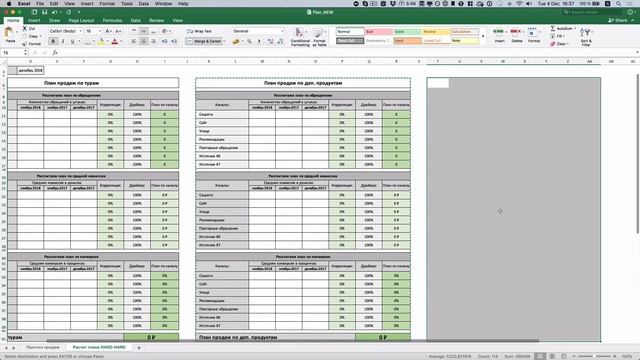Click the Paste clipboard icon
Image resolution: width=640 pixels, height=360 pixels.
[x=9, y=33]
